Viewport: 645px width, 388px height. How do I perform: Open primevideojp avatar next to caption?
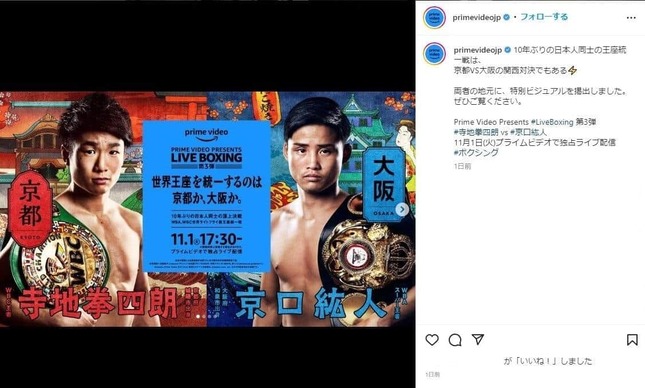[x=434, y=54]
